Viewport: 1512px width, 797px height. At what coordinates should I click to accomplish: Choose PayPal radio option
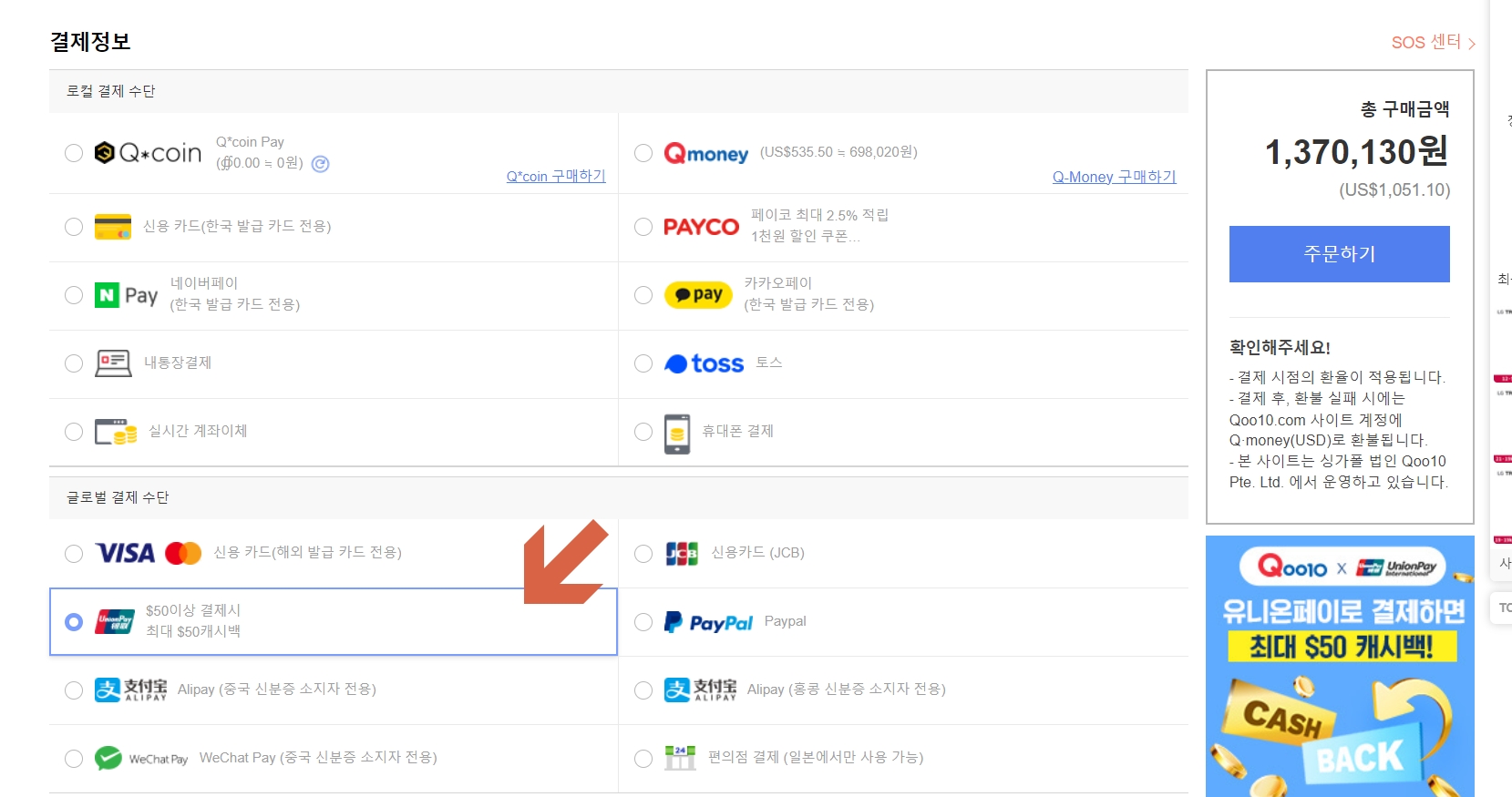(643, 622)
